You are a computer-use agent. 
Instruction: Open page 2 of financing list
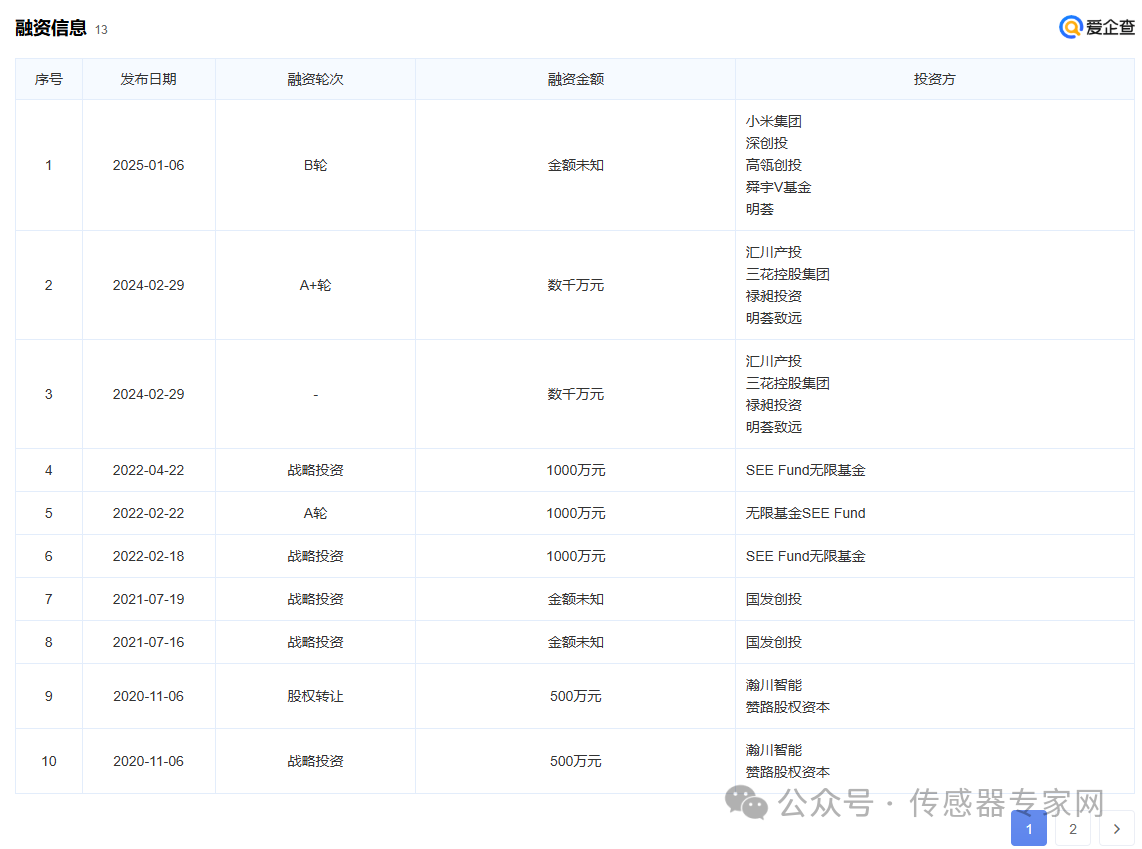1072,828
